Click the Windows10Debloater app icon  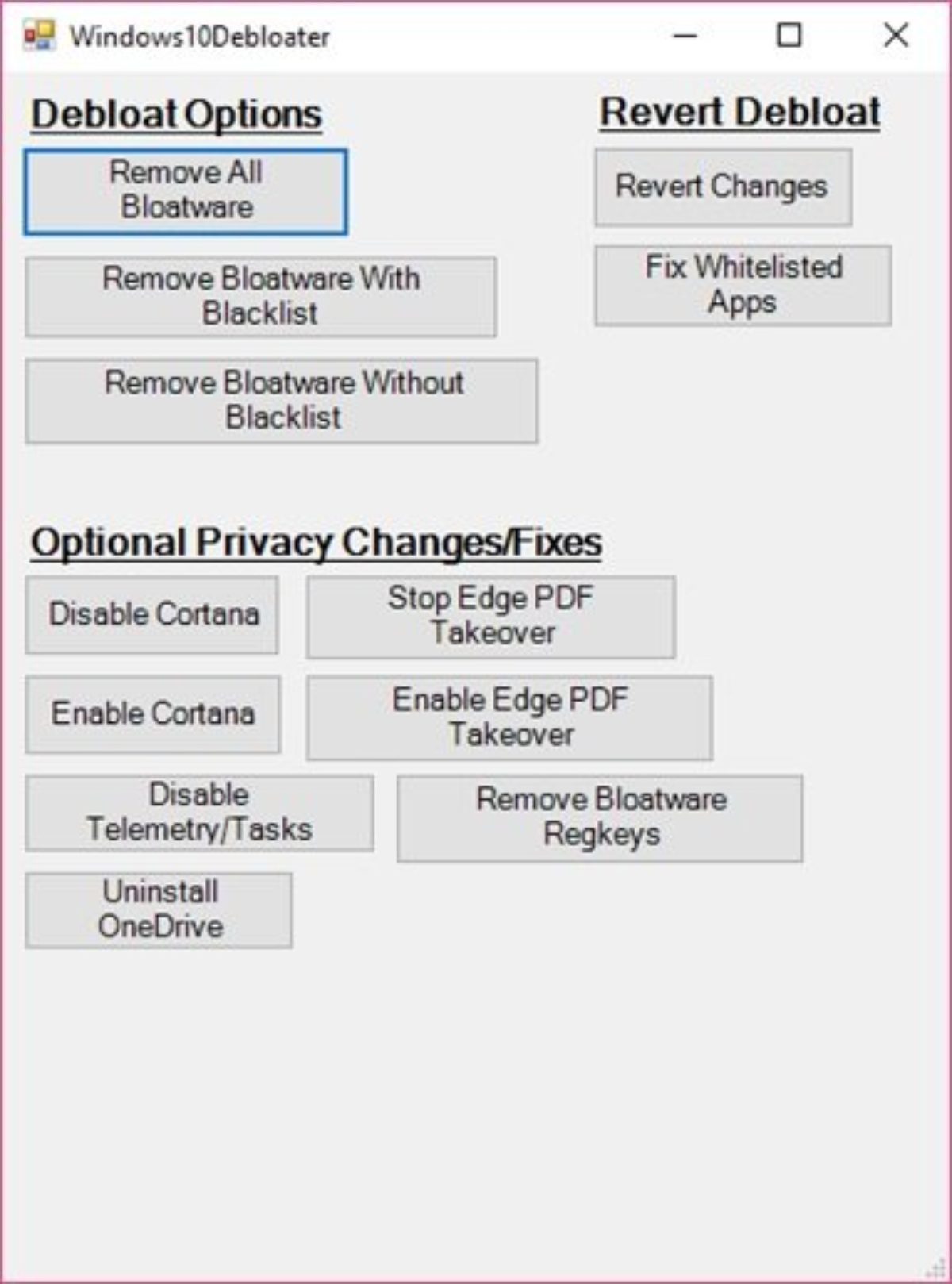point(39,36)
